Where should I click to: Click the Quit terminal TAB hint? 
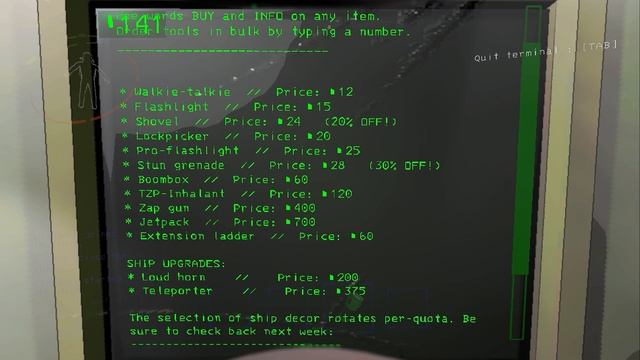pyautogui.click(x=546, y=51)
